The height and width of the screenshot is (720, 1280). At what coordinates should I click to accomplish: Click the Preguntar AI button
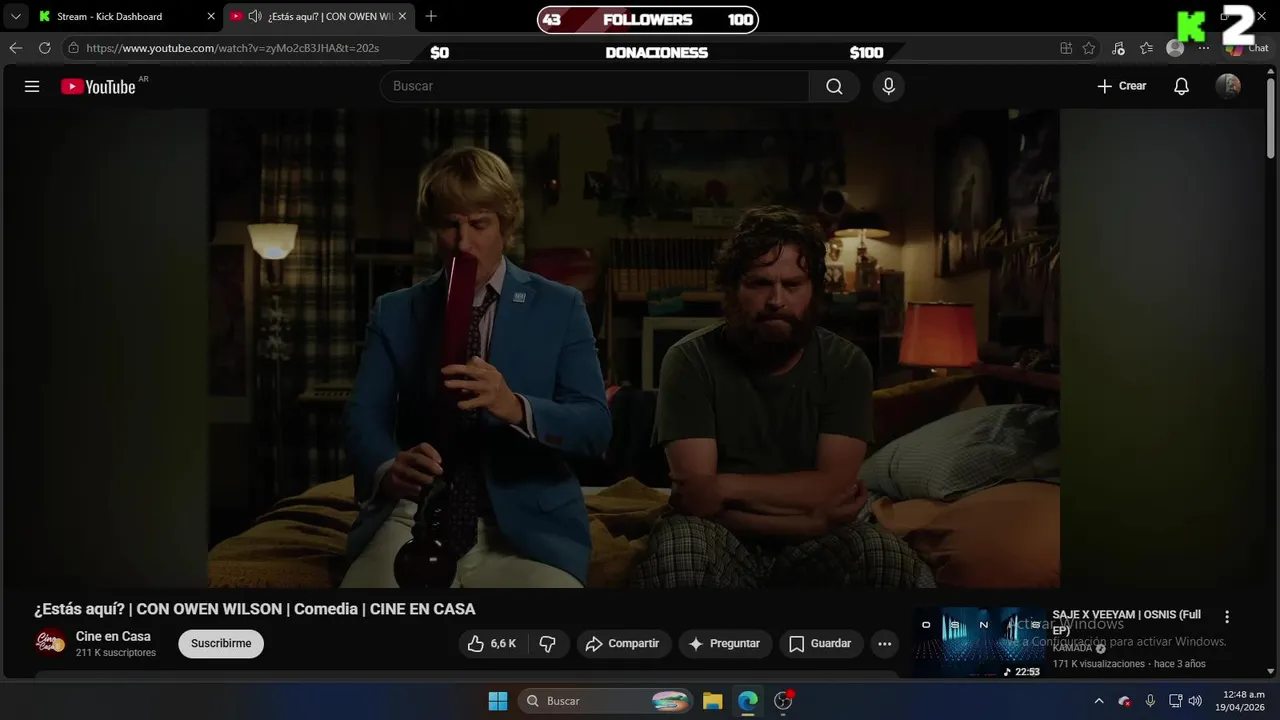coord(725,644)
